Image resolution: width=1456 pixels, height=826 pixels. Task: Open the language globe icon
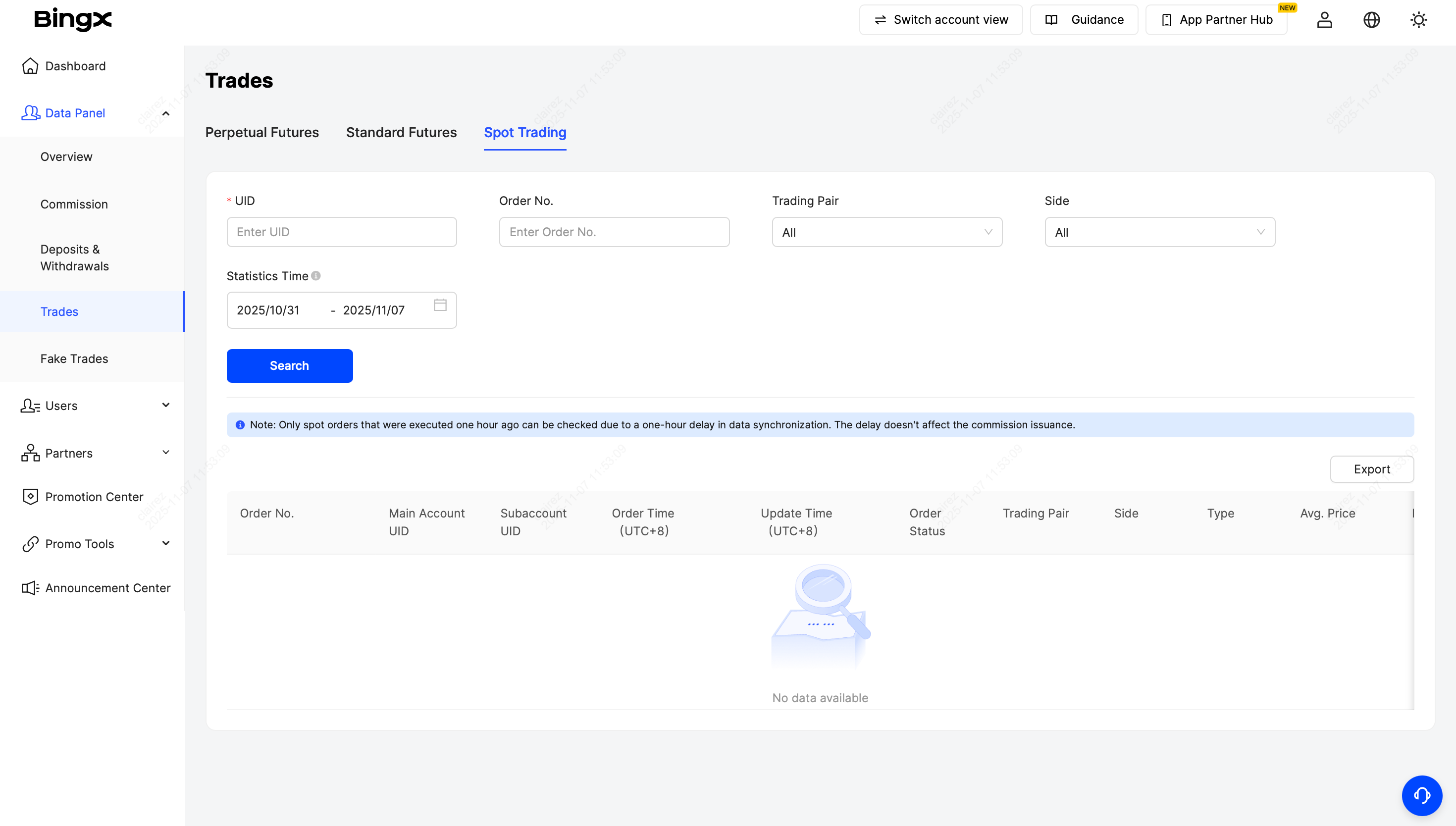[1371, 20]
